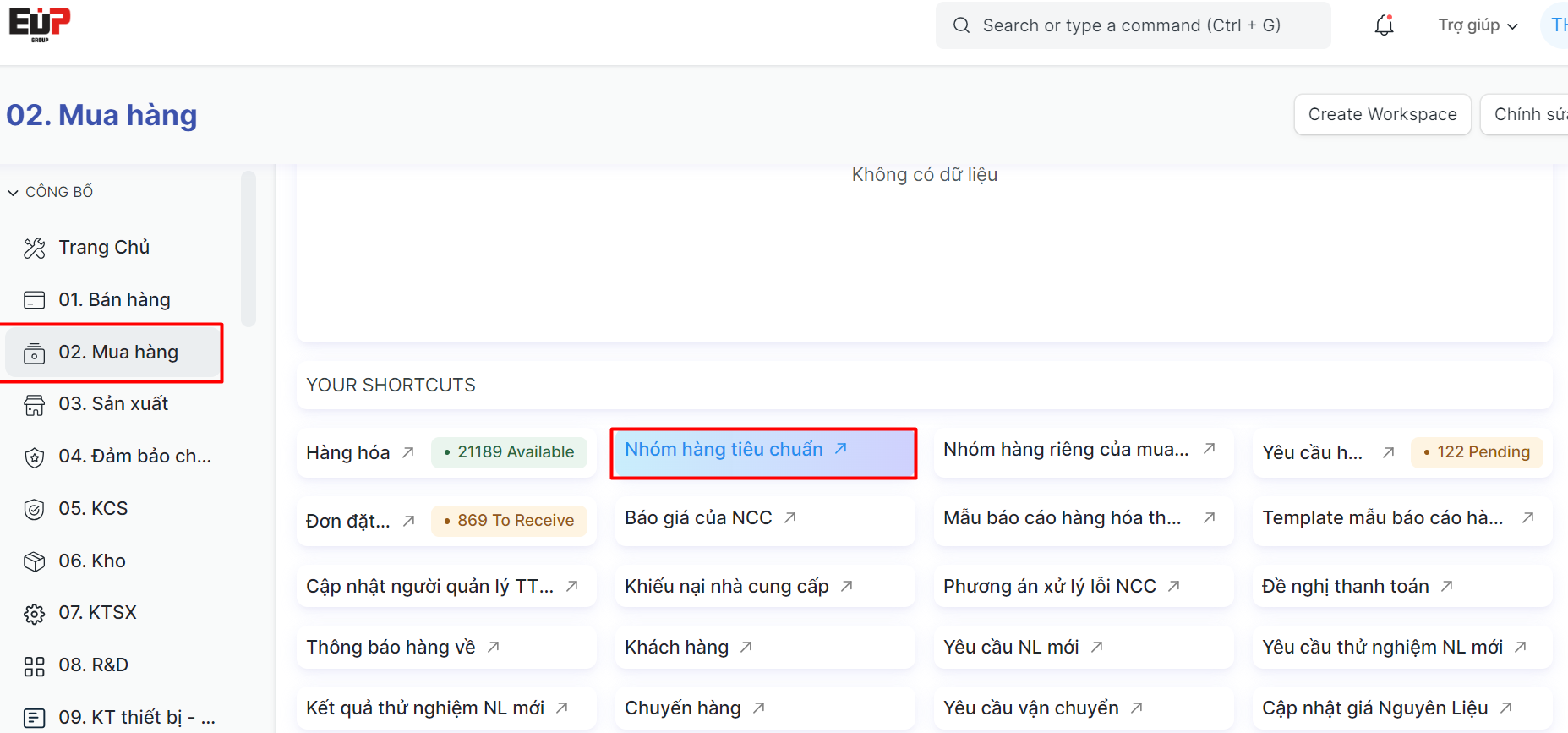Viewport: 1568px width, 733px height.
Task: Focus the search or command input
Action: tap(1132, 25)
